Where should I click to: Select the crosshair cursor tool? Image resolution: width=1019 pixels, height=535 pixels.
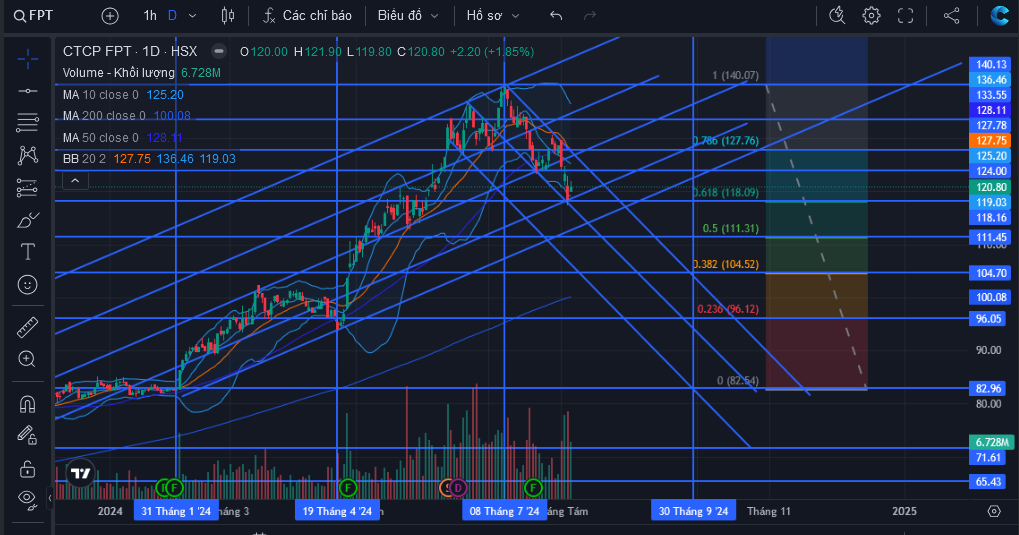tap(27, 60)
